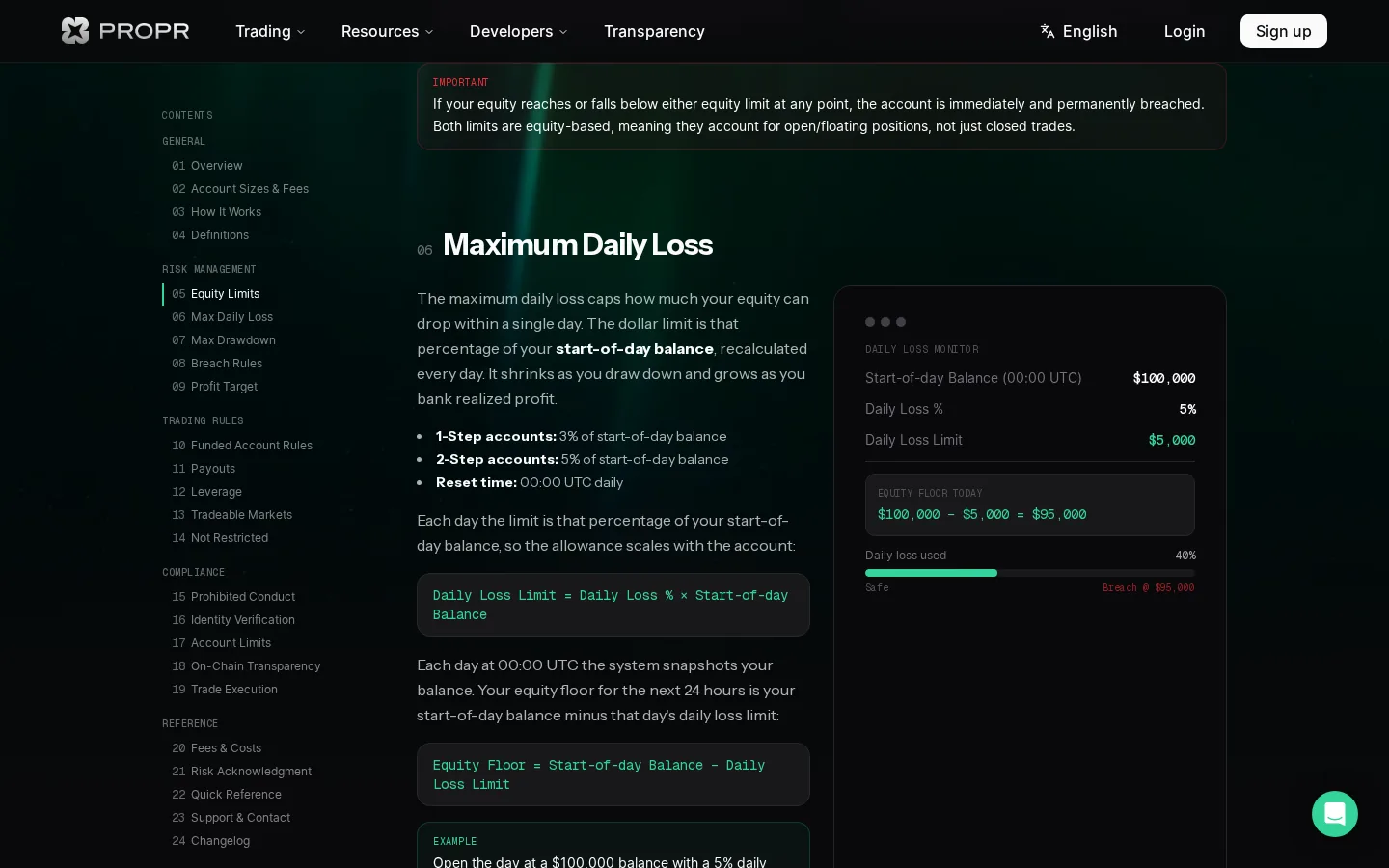
Task: Open 22 Quick Reference
Action: pyautogui.click(x=227, y=795)
